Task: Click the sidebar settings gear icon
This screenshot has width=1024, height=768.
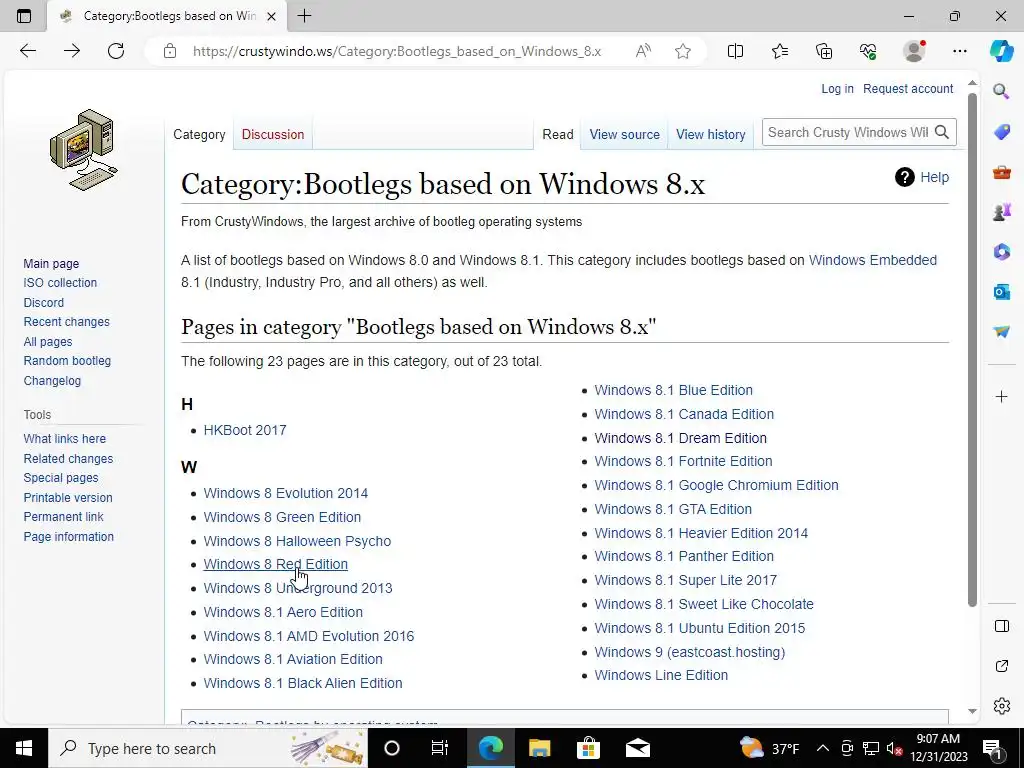Action: (x=1001, y=706)
